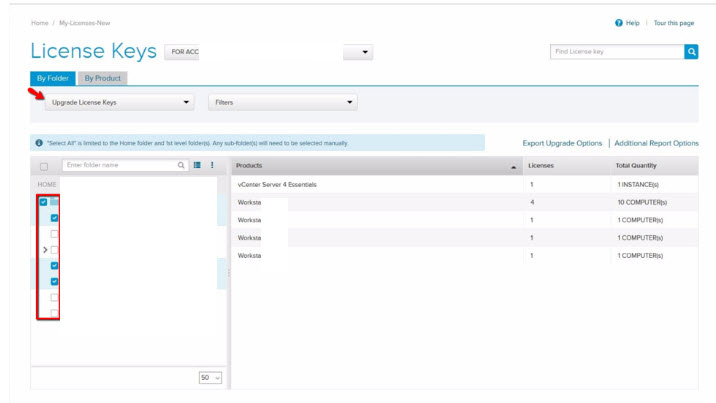This screenshot has height=403, width=716.
Task: Expand the collapsed folder with the chevron arrow
Action: [44, 249]
